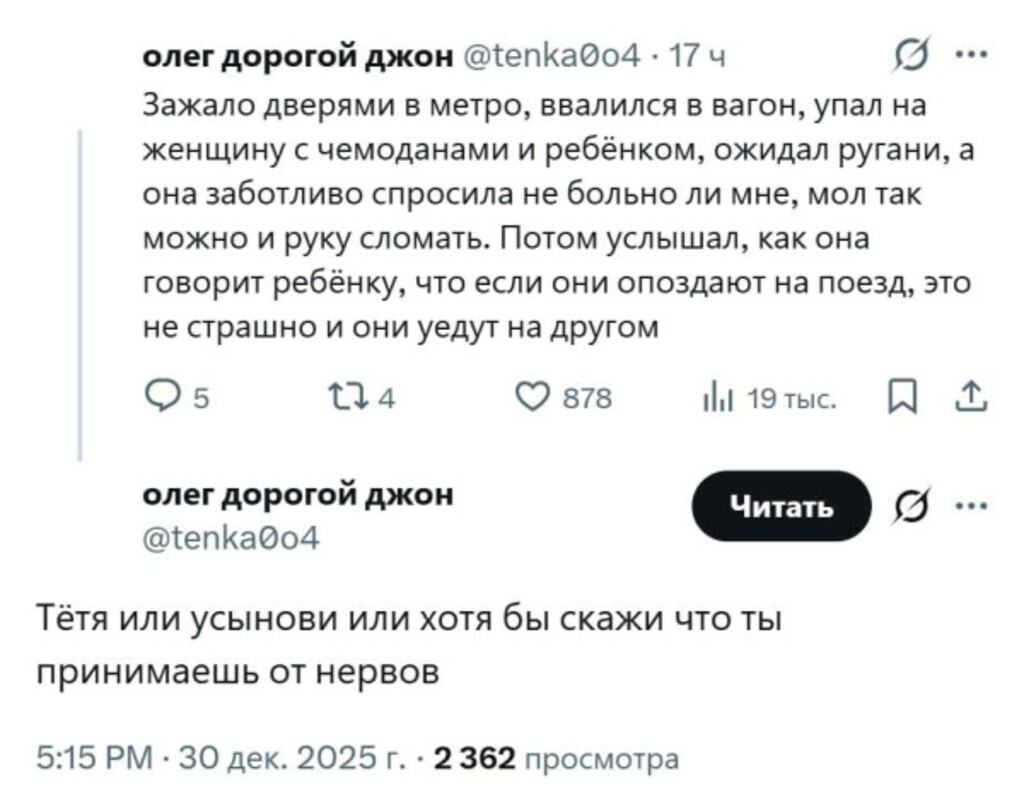Click the author name beside the Читать button
Image resolution: width=1024 pixels, height=811 pixels.
[298, 494]
